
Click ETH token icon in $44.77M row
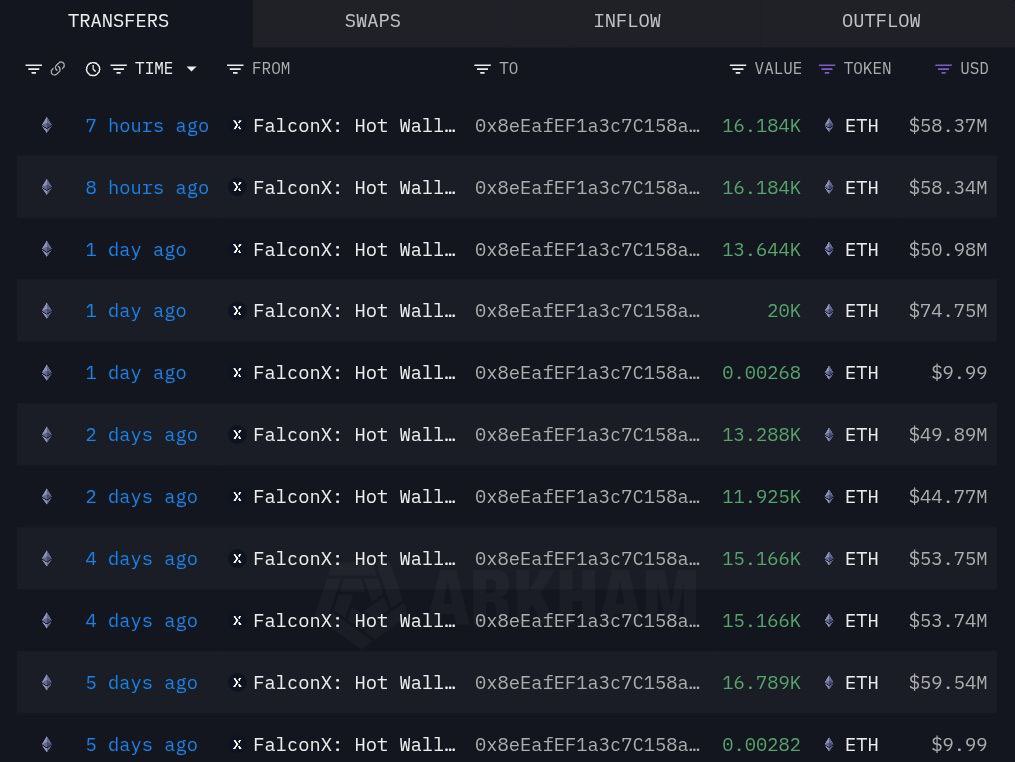point(829,497)
